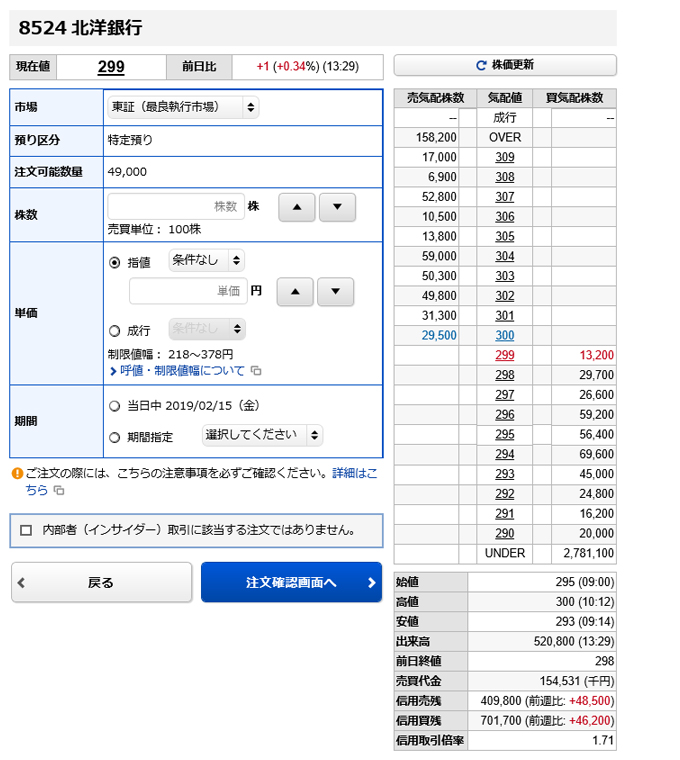Proceed to 注文確認画面へ button

click(291, 582)
